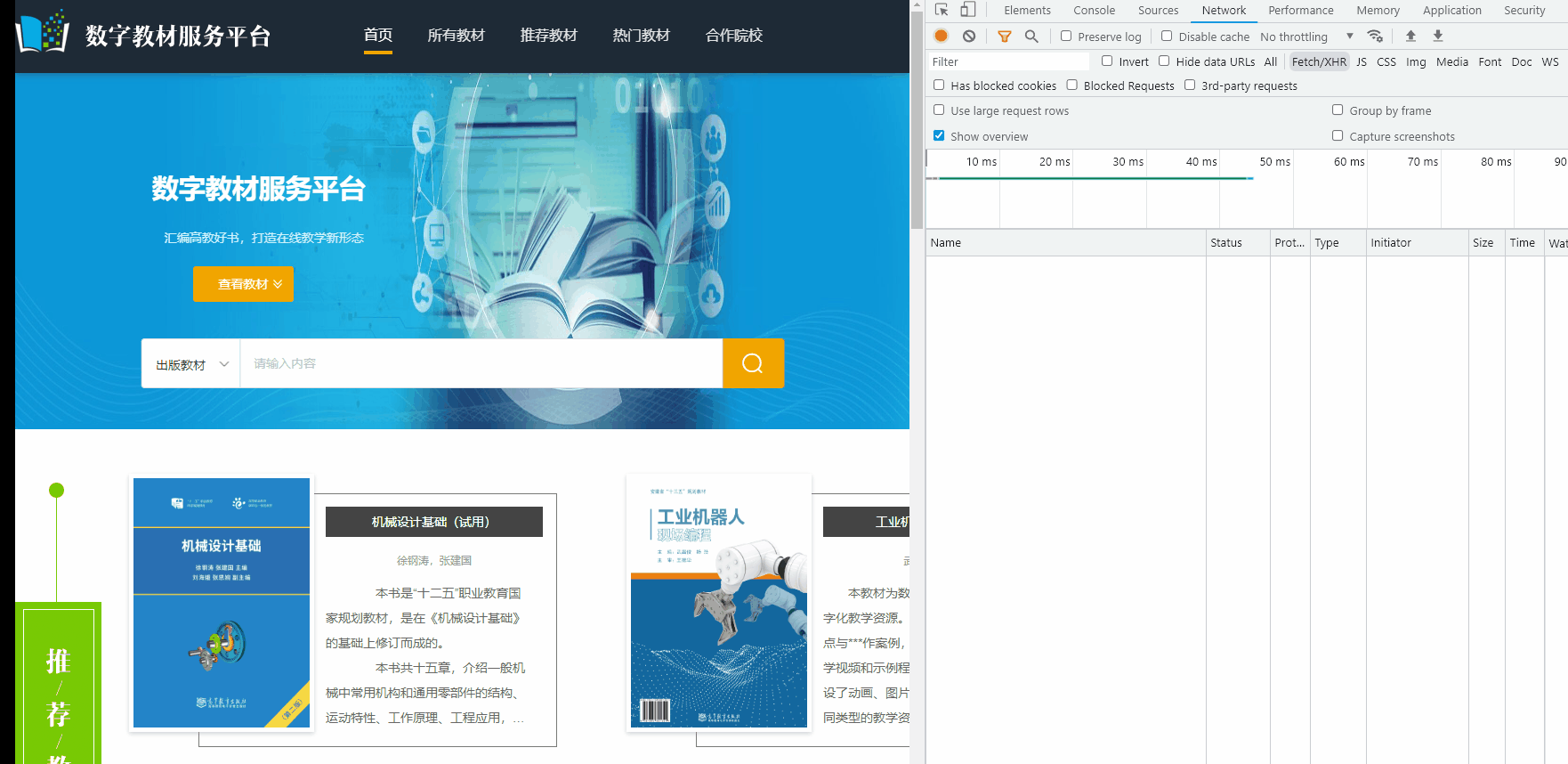Open network conditions wifi icon
Image resolution: width=1568 pixels, height=764 pixels.
point(1375,36)
